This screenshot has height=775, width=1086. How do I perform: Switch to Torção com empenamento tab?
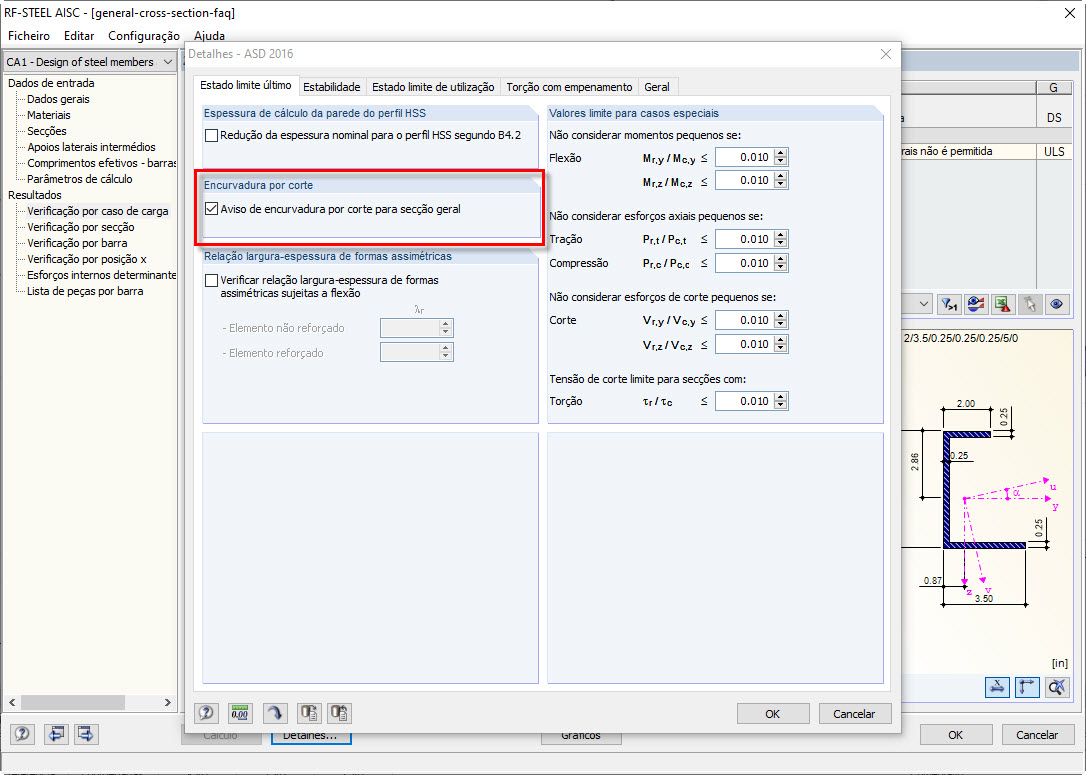coord(569,87)
